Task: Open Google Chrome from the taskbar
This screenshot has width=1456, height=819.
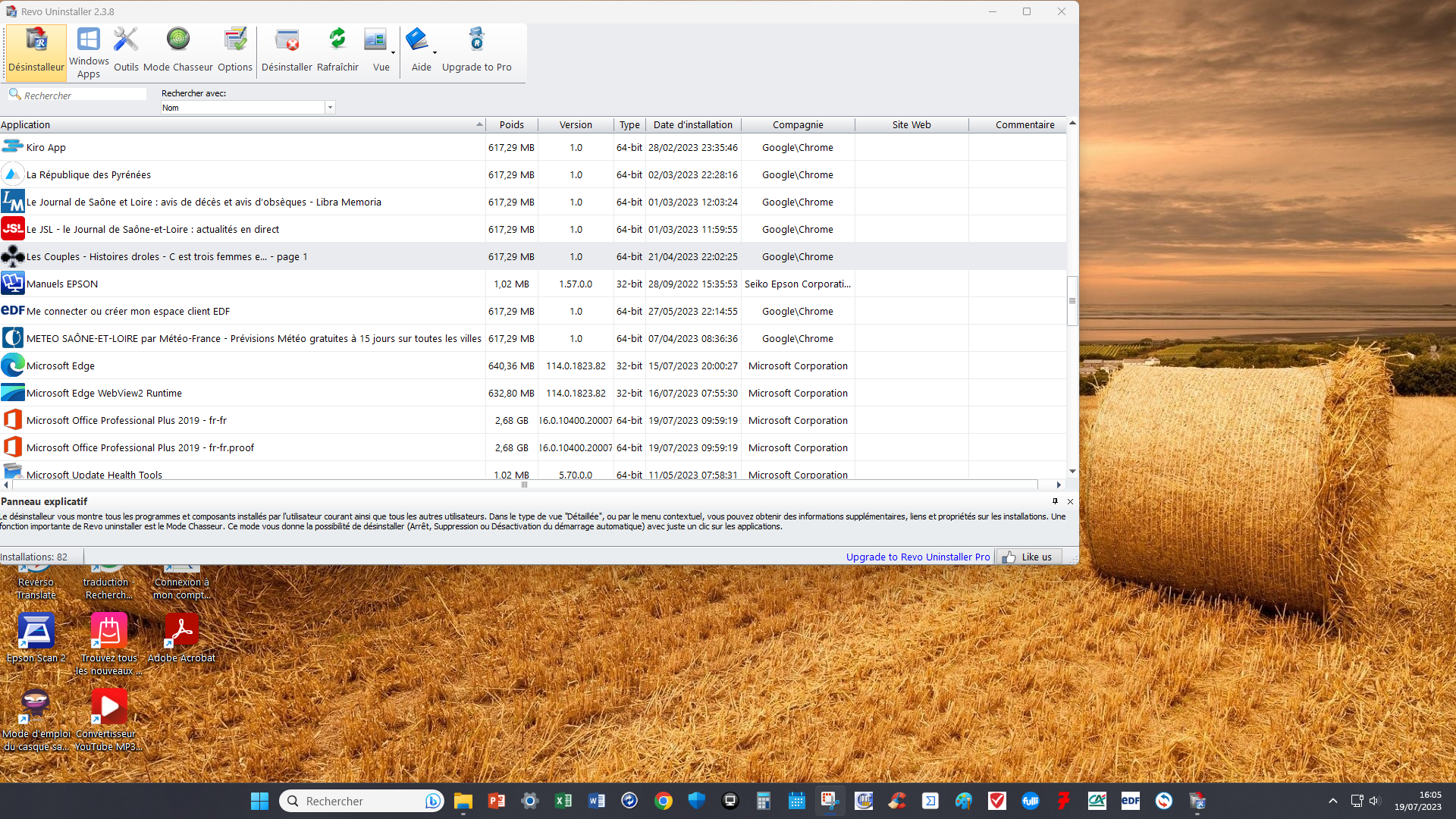Action: [664, 801]
